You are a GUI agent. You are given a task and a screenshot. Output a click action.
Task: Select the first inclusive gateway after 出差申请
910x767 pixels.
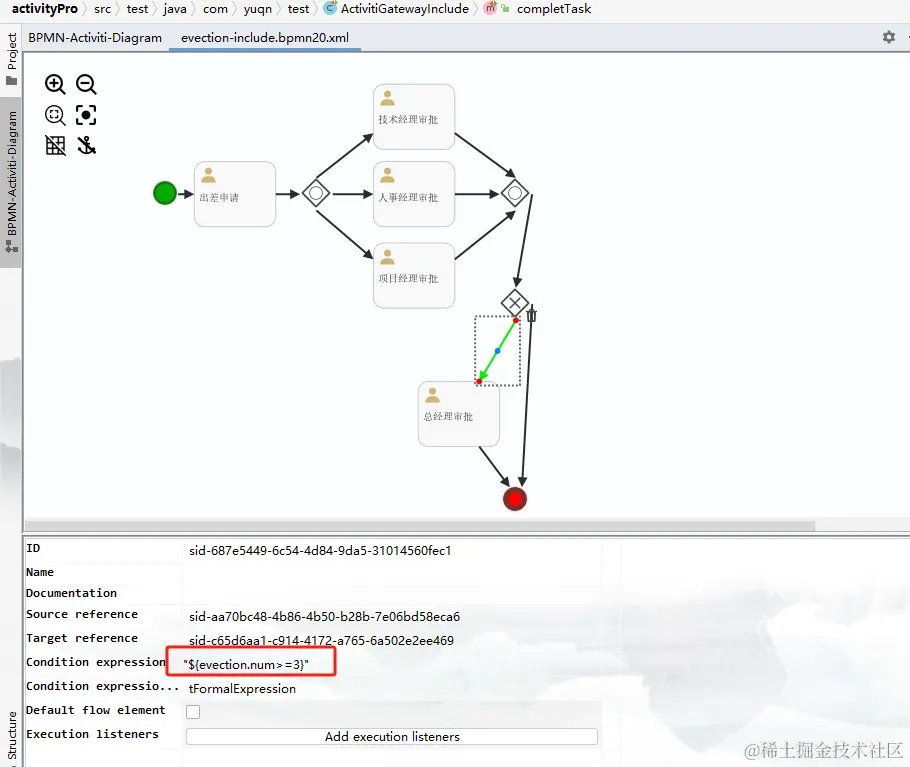[x=316, y=193]
